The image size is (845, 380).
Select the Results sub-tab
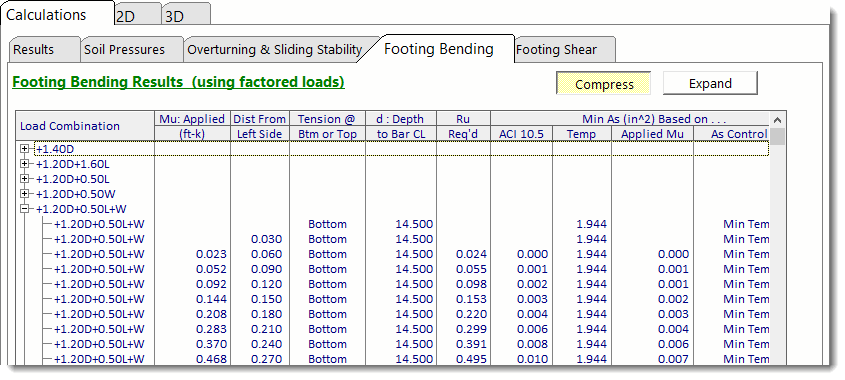(x=44, y=50)
